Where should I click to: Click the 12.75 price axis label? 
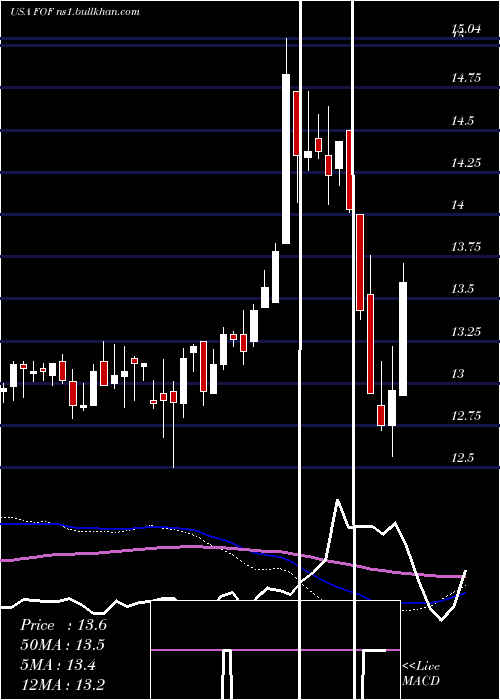tap(466, 416)
